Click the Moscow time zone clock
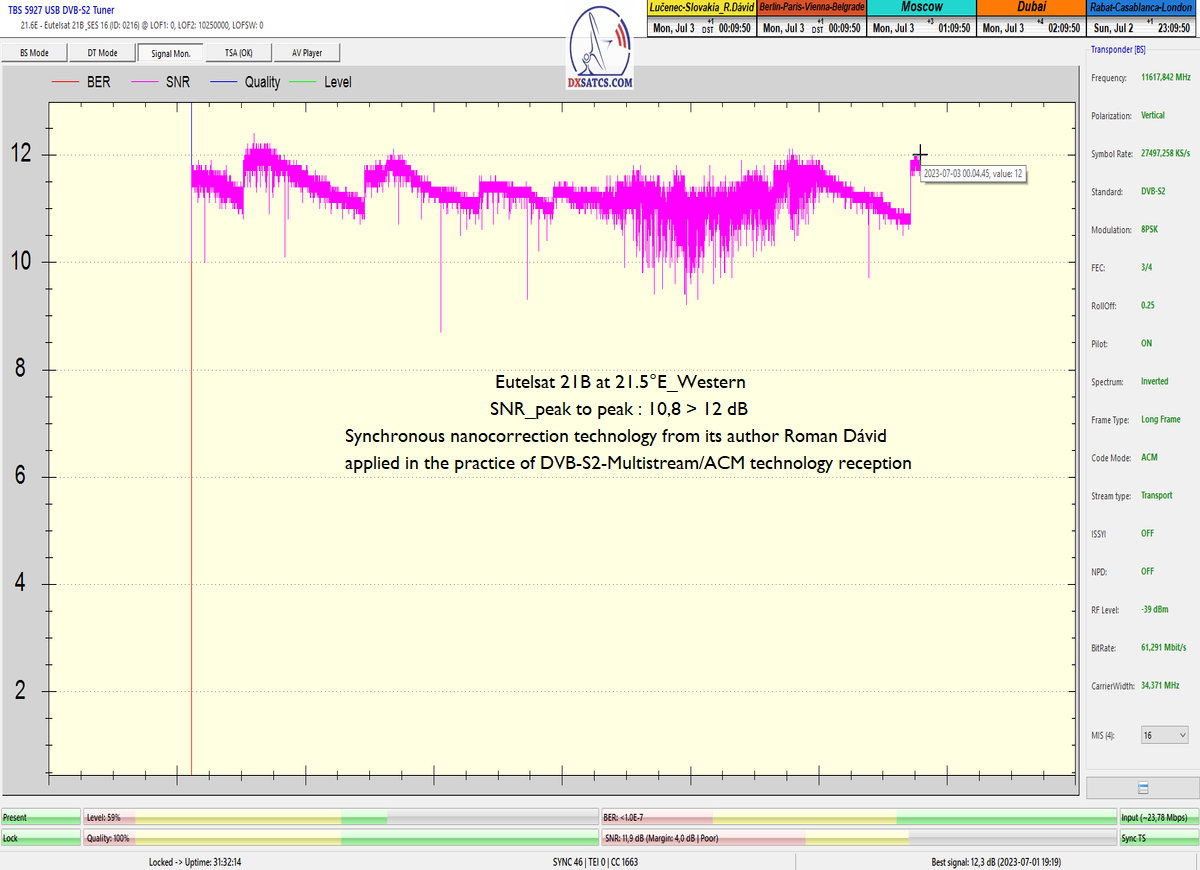Viewport: 1200px width, 870px height. 921,19
